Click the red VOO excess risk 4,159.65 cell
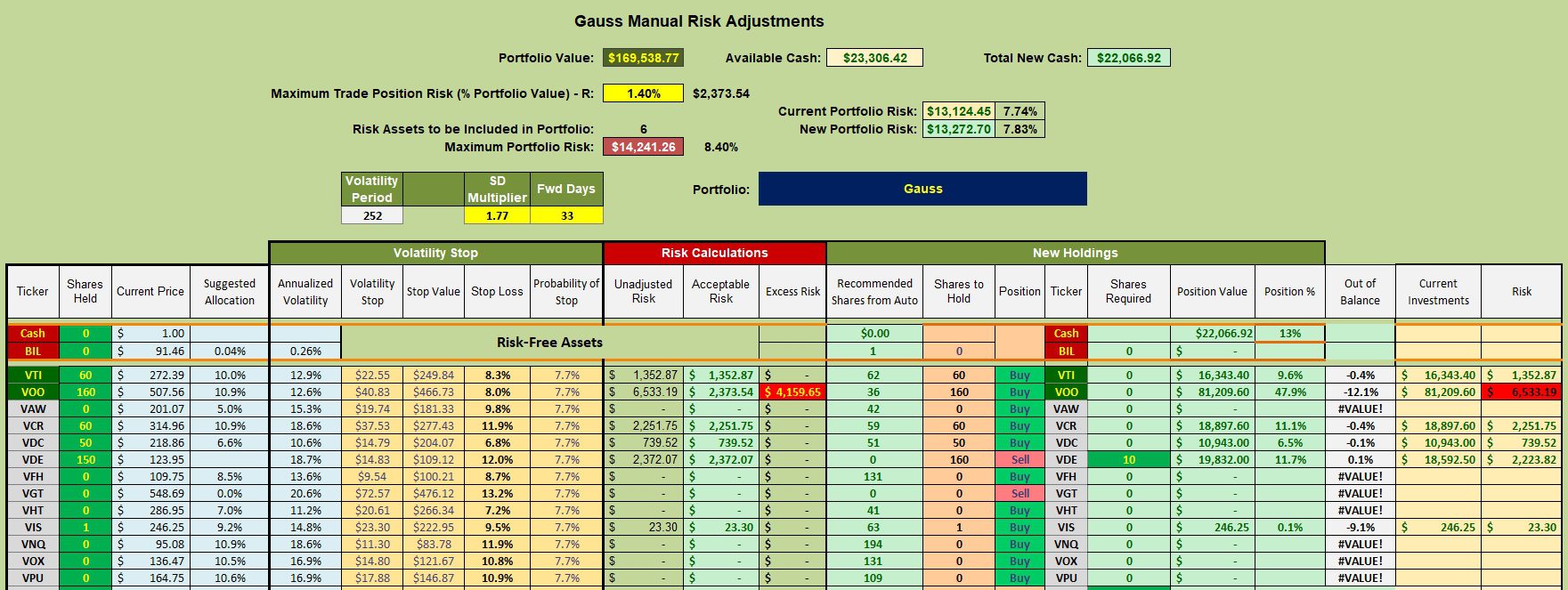 tap(792, 392)
